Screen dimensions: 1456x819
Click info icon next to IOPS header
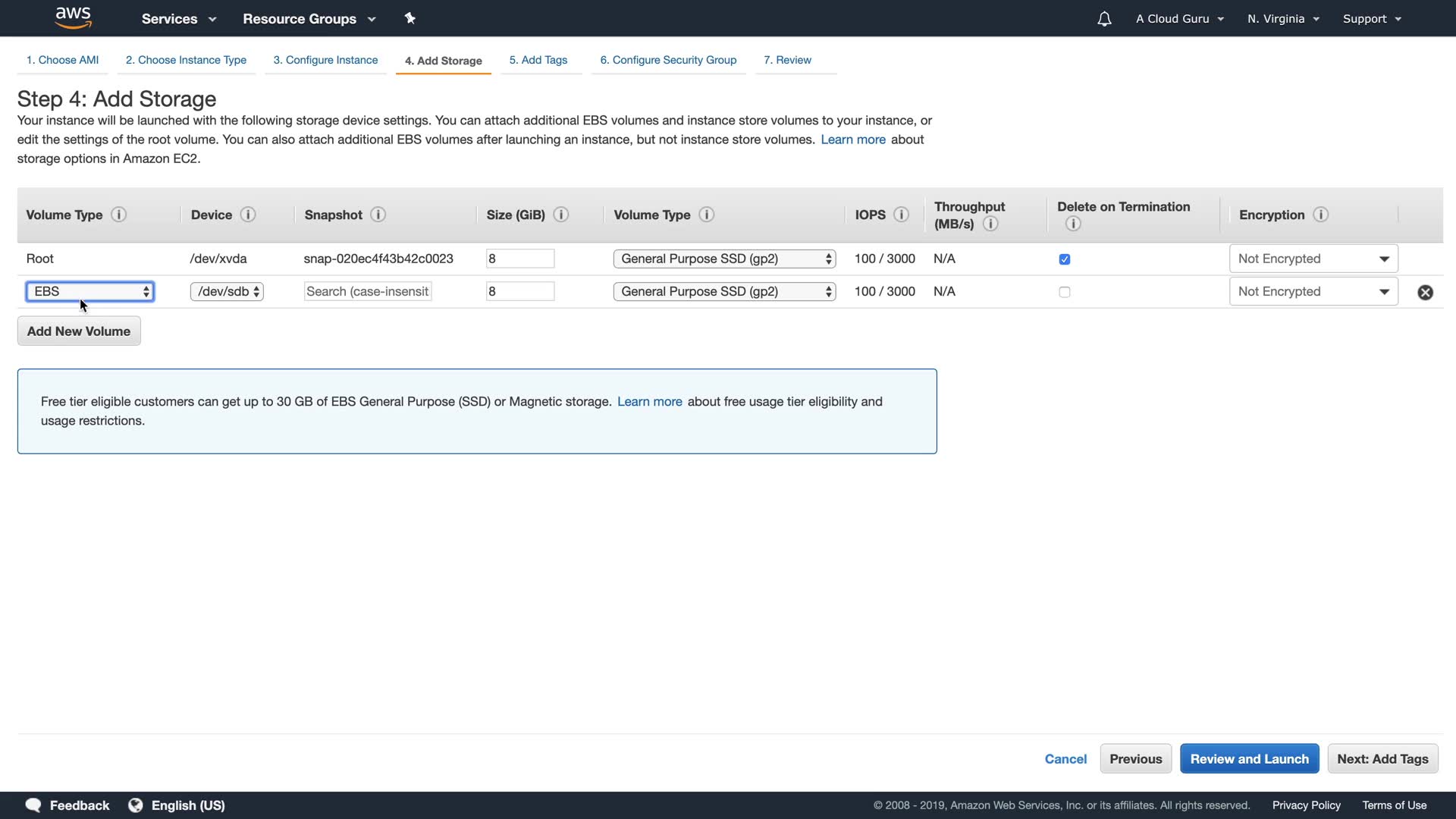(901, 215)
